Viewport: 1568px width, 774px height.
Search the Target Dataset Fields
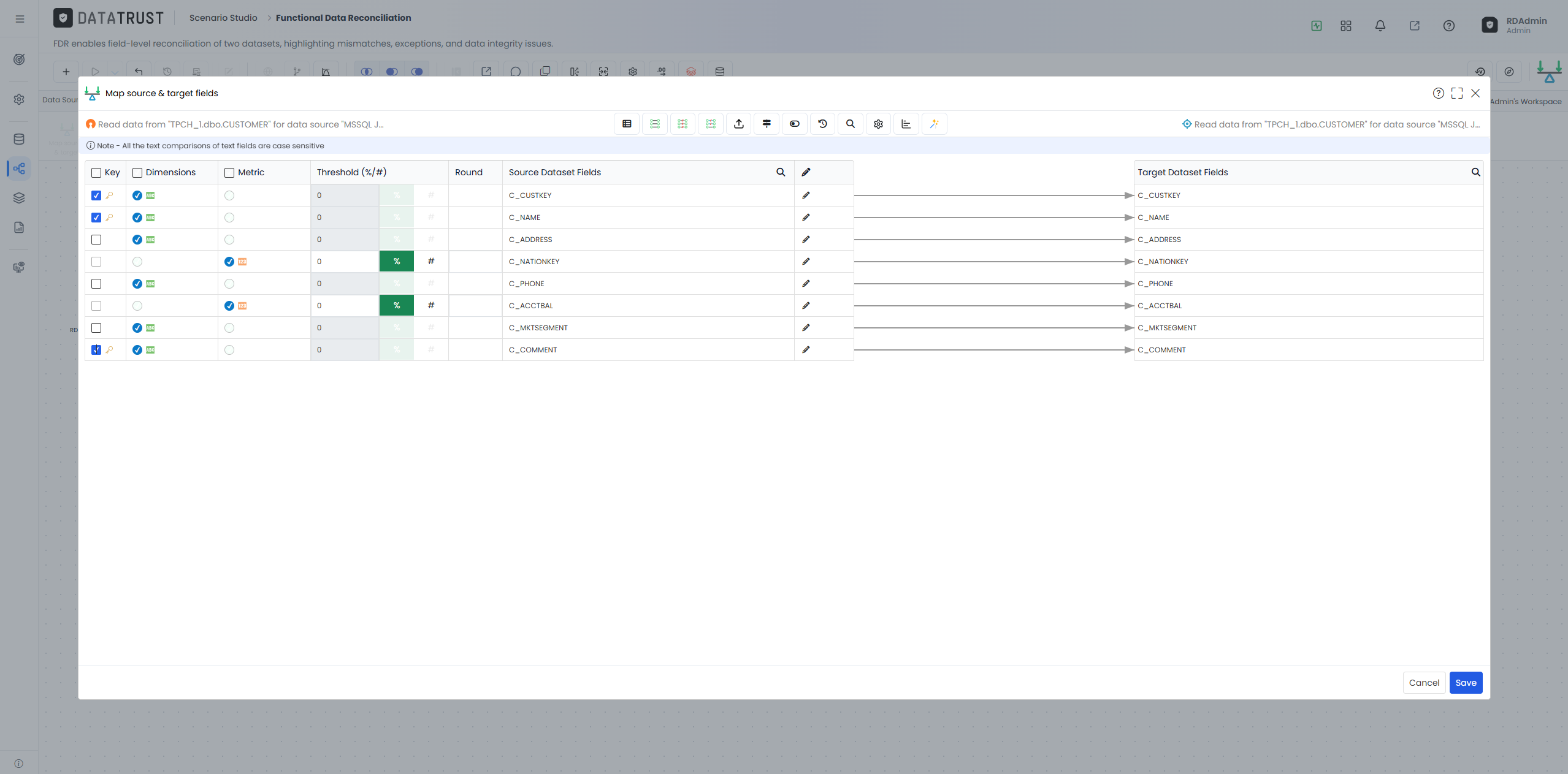pos(1475,172)
